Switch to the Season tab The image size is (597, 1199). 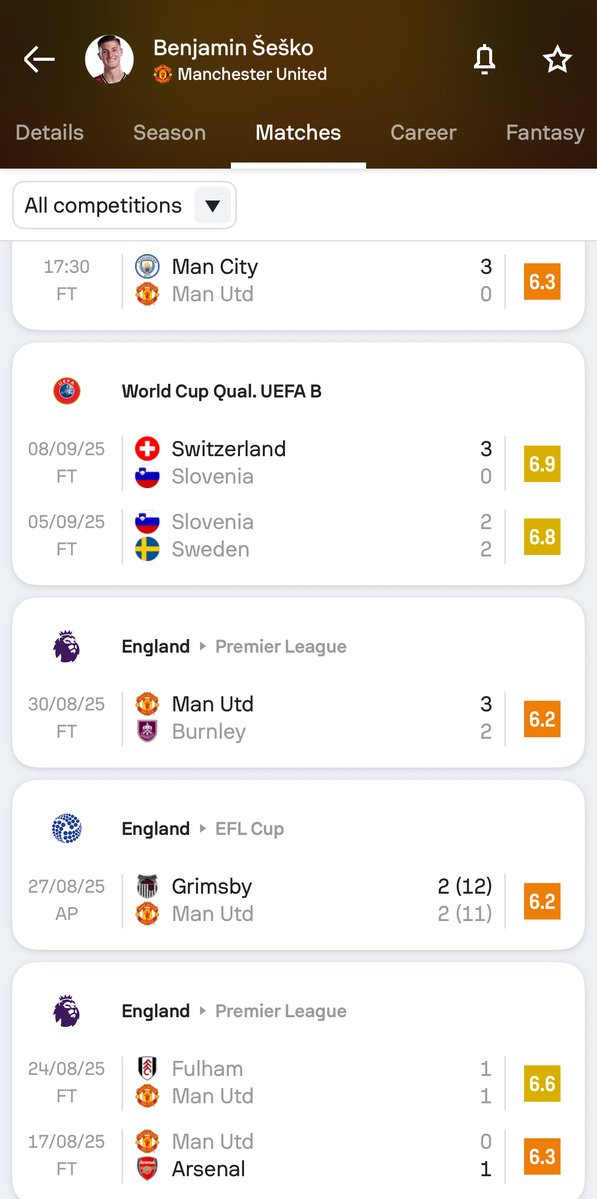point(169,132)
